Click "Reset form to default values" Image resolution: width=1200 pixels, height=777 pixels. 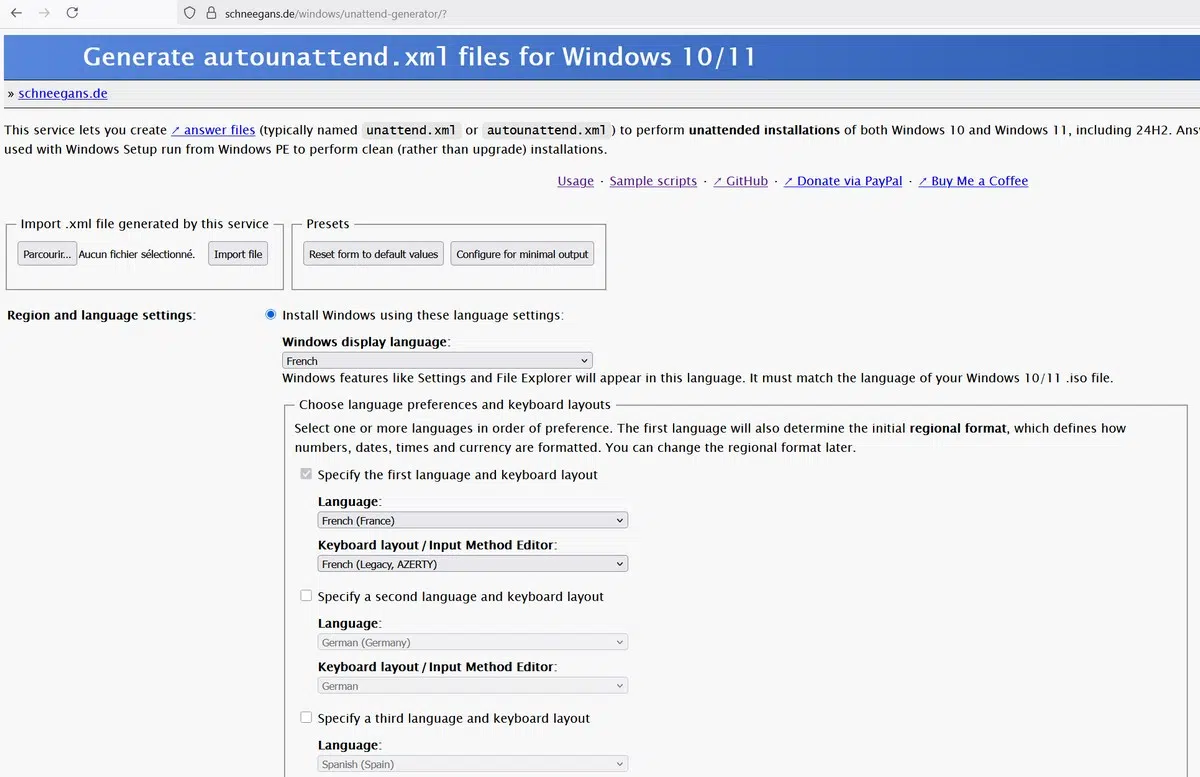coord(372,253)
